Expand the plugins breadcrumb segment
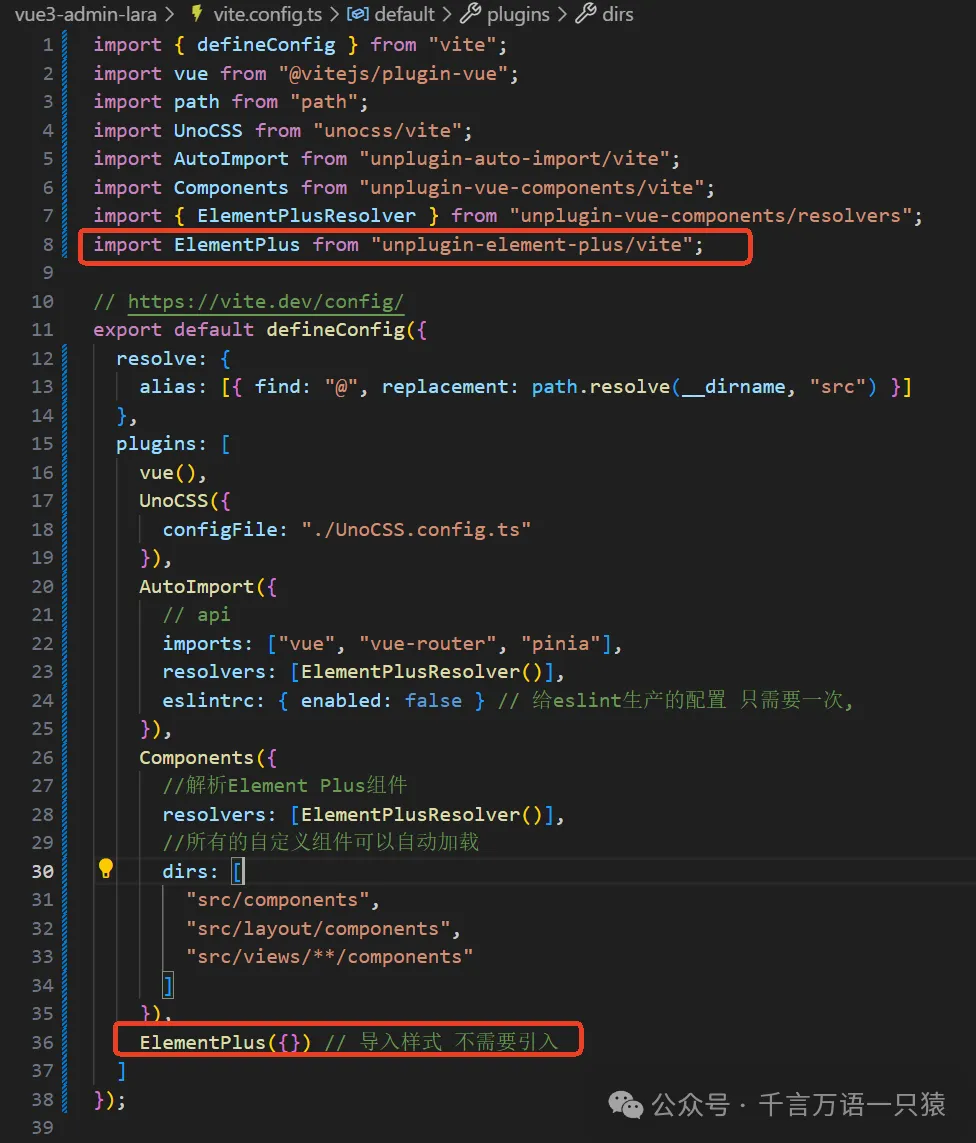 tap(518, 15)
